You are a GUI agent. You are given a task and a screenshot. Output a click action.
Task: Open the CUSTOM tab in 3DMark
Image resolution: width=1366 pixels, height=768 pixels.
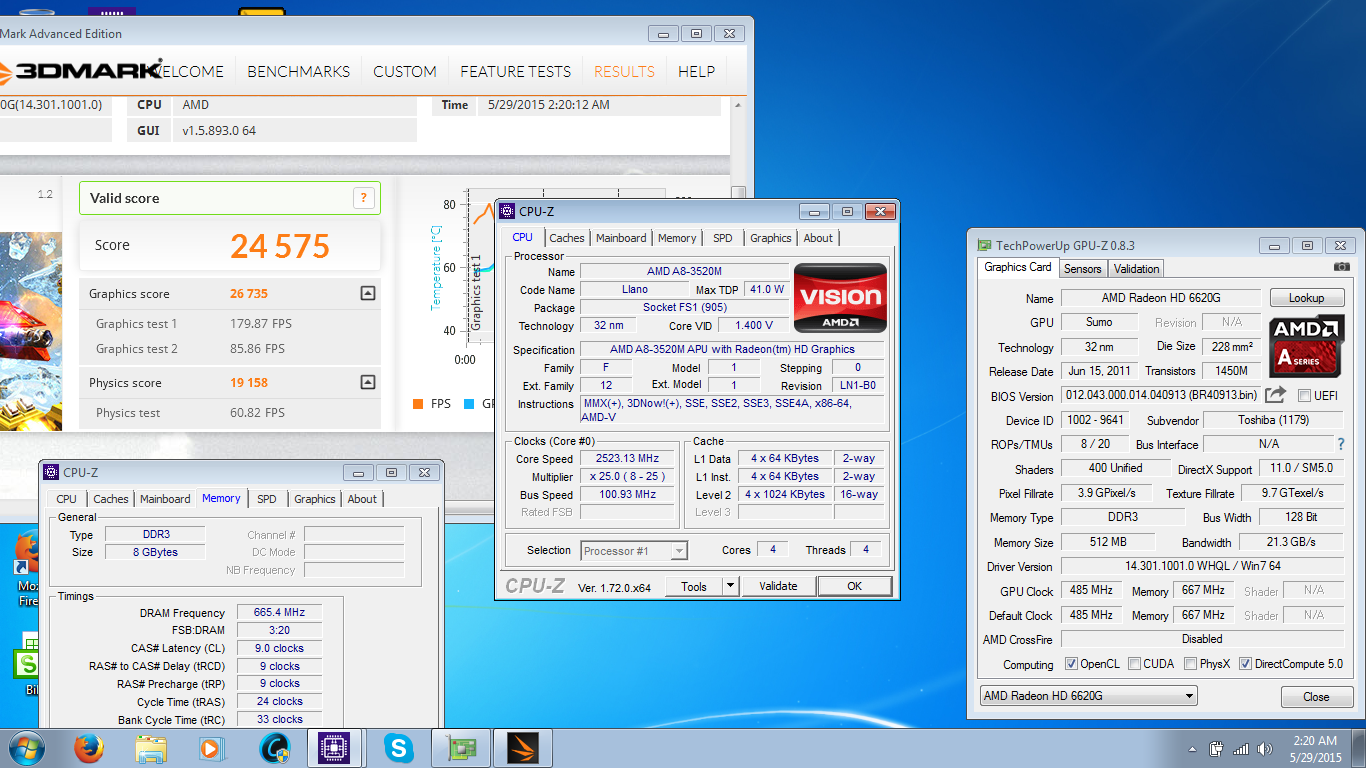(x=405, y=71)
